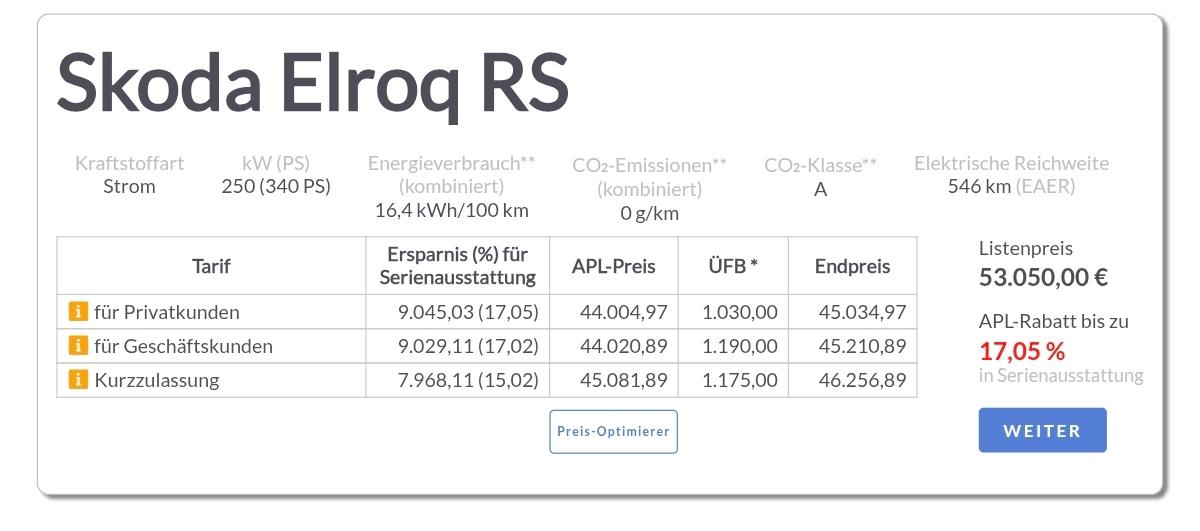Click the Endpreis column header
Image resolution: width=1200 pixels, height=531 pixels.
pyautogui.click(x=852, y=266)
